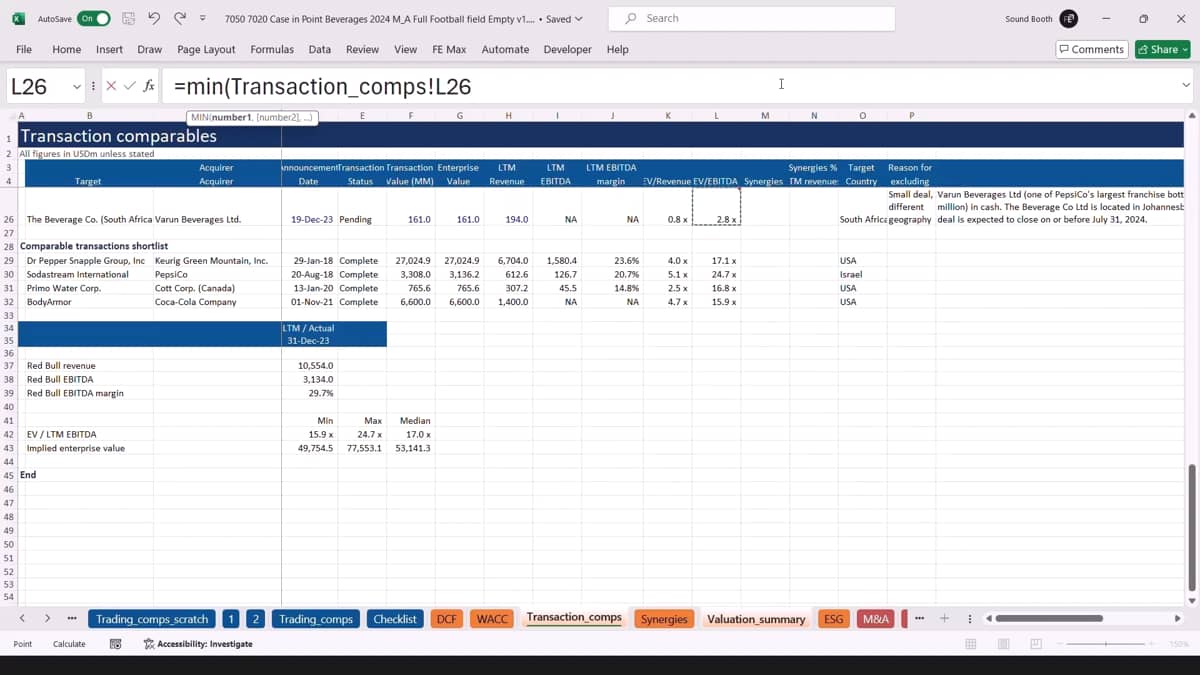Cancel formula entry with the X icon
Viewport: 1200px width, 675px height.
coord(111,86)
